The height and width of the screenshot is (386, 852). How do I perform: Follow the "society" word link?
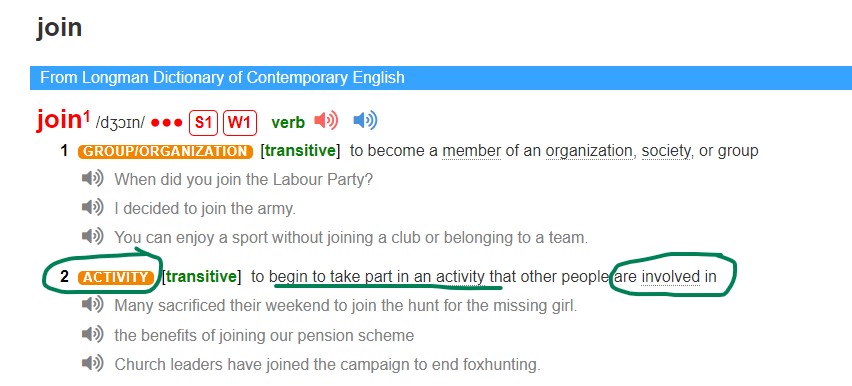pyautogui.click(x=667, y=151)
